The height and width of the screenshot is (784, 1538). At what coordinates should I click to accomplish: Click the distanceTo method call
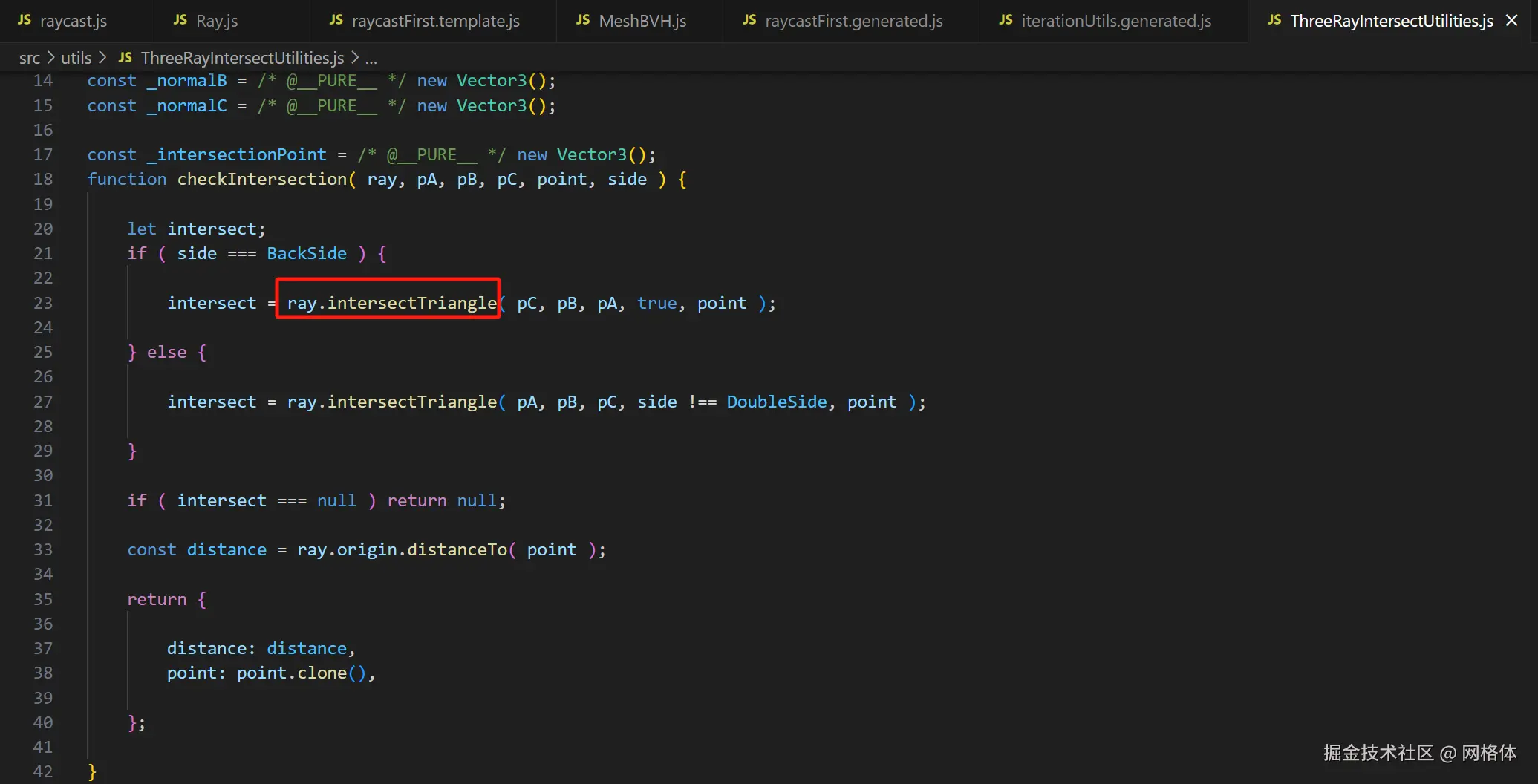(457, 549)
